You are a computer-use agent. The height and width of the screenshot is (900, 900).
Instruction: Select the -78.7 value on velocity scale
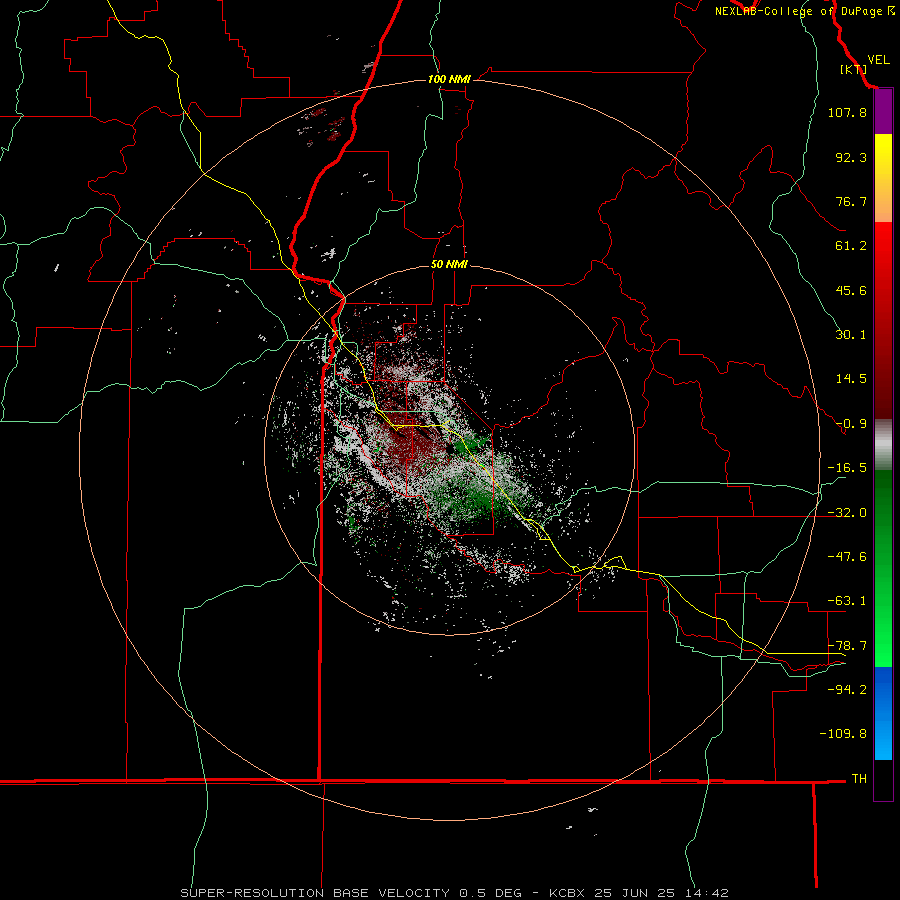847,646
